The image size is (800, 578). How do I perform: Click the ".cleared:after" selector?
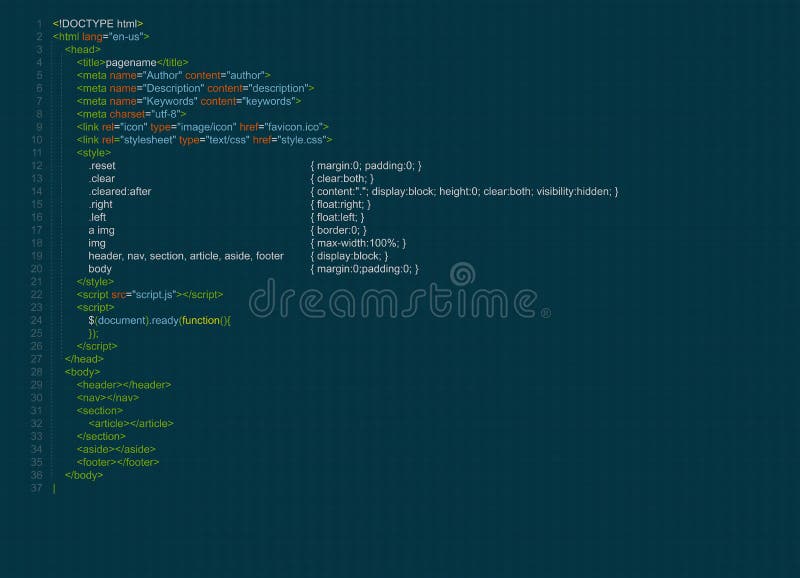[x=120, y=192]
